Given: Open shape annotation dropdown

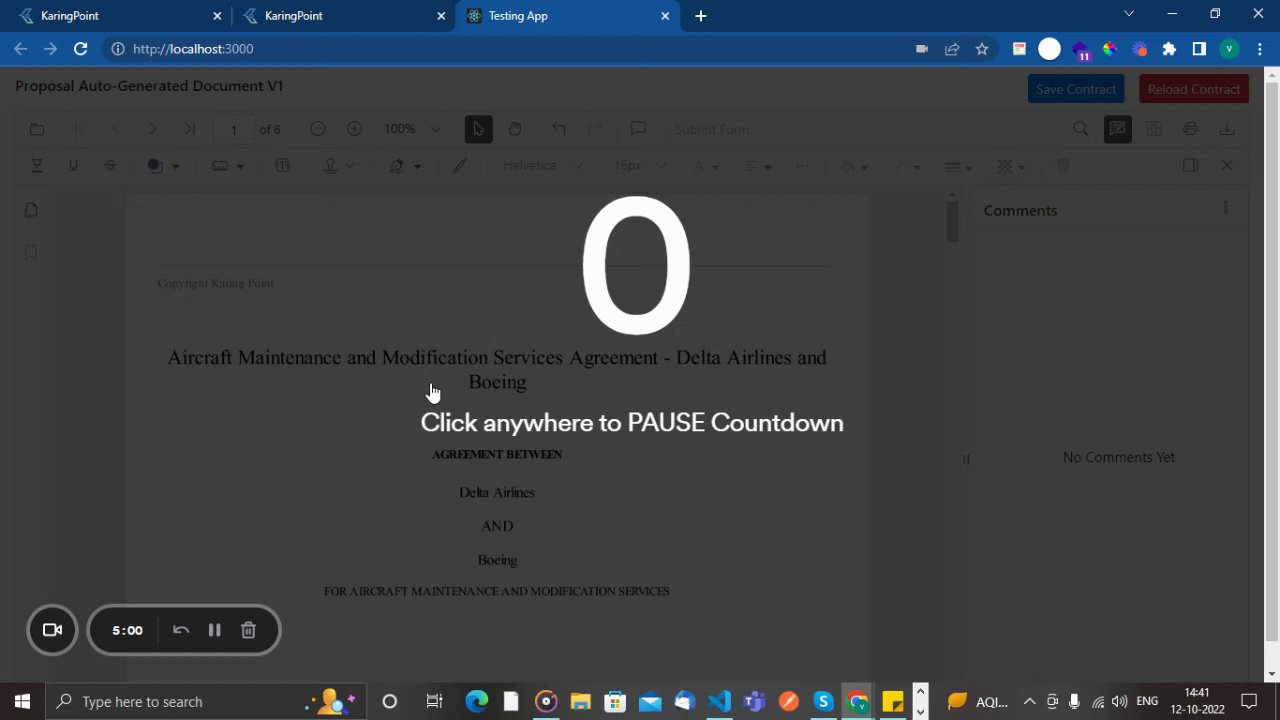Looking at the screenshot, I should click(162, 166).
